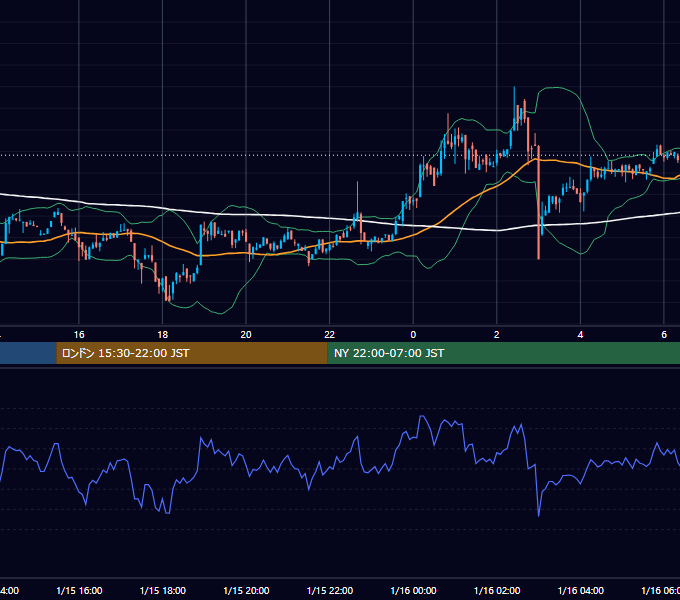Click the 16 hour label on price chart
Image resolution: width=680 pixels, height=600 pixels.
point(79,335)
